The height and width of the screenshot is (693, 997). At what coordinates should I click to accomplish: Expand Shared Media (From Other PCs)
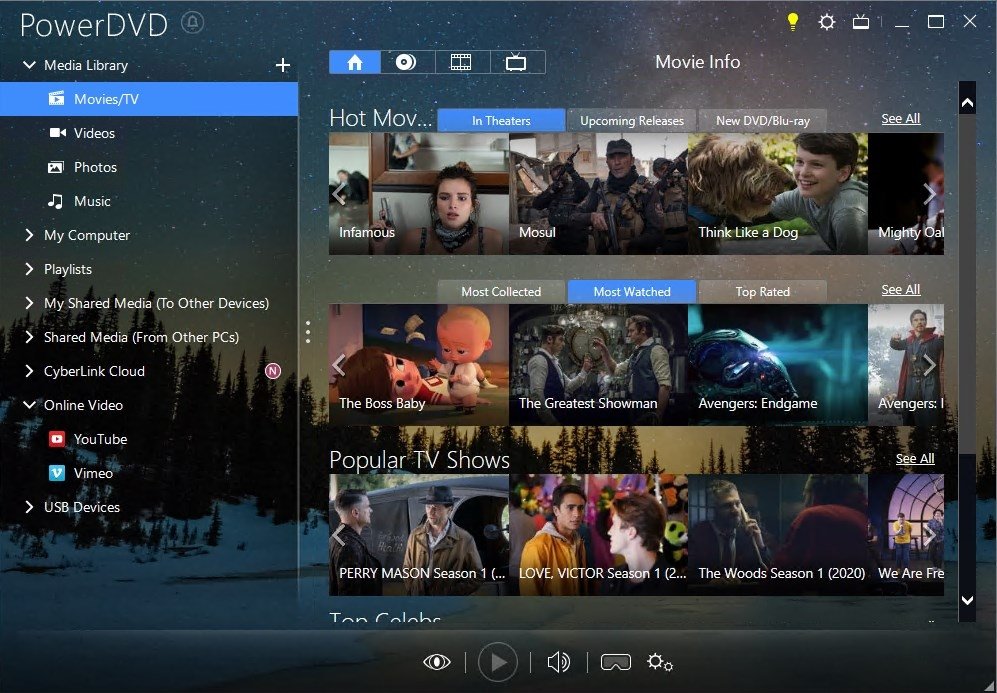point(29,337)
